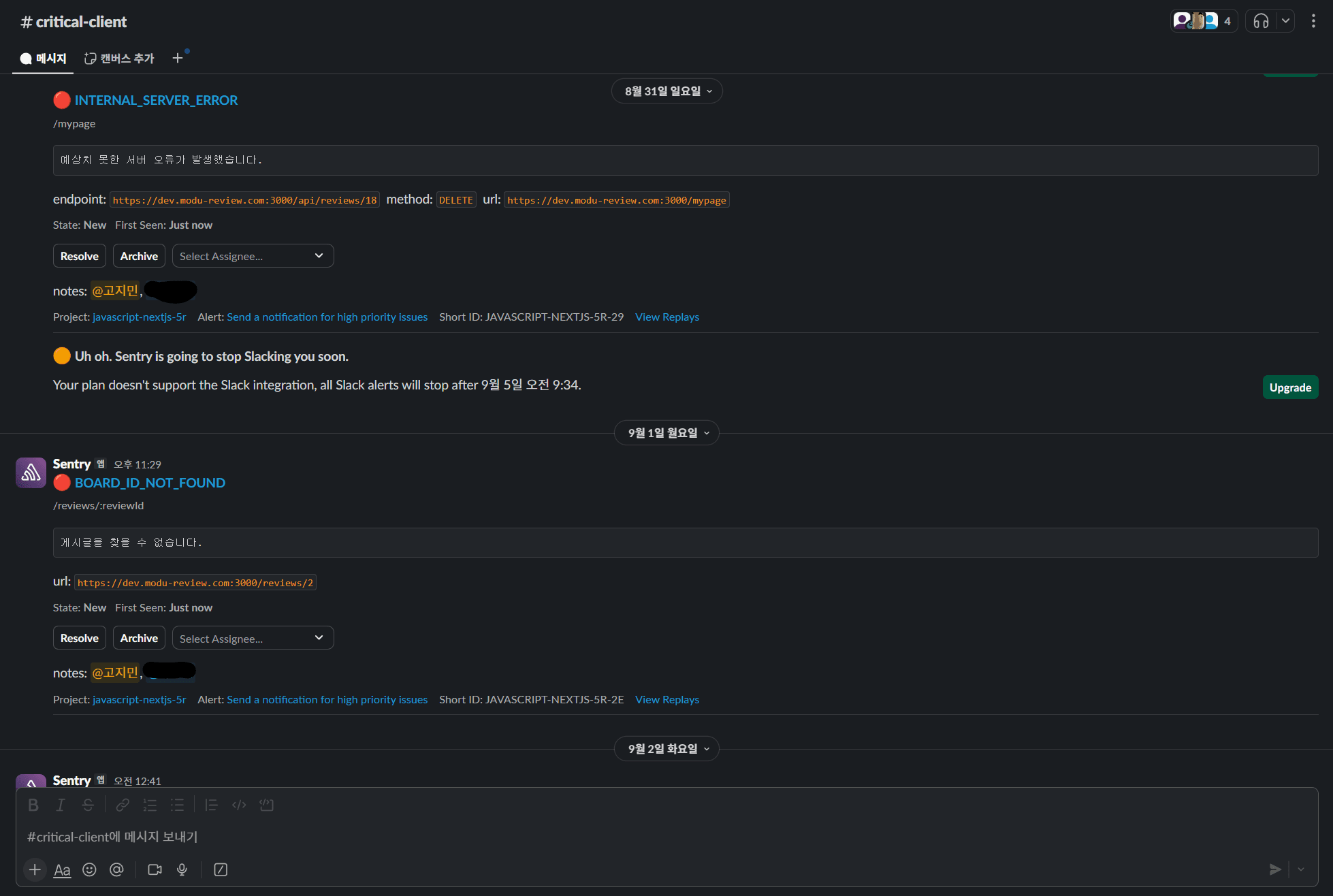1333x896 pixels.
Task: Click the green Upgrade button
Action: 1289,387
